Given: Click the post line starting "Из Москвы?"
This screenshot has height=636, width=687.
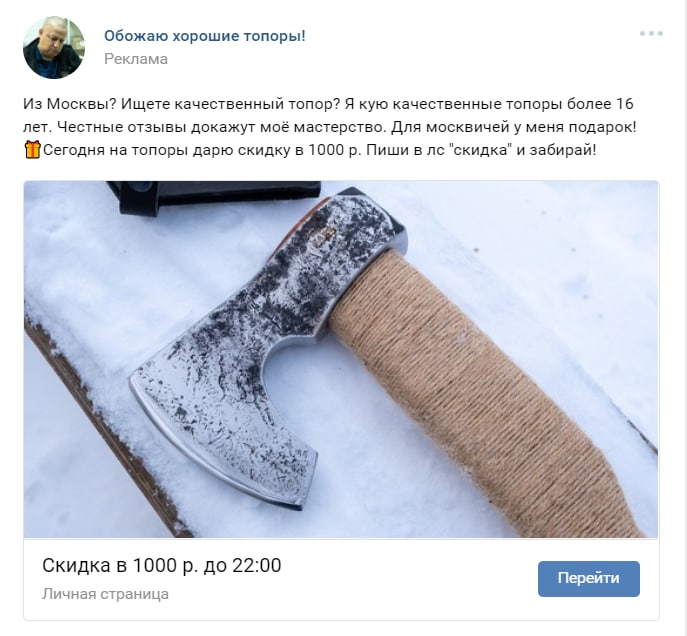Looking at the screenshot, I should [328, 104].
